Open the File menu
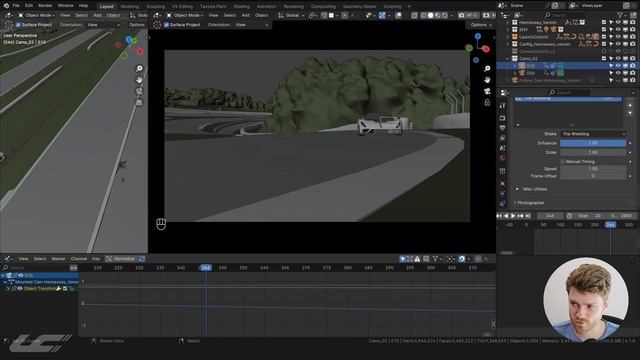640x360 pixels. (16, 6)
